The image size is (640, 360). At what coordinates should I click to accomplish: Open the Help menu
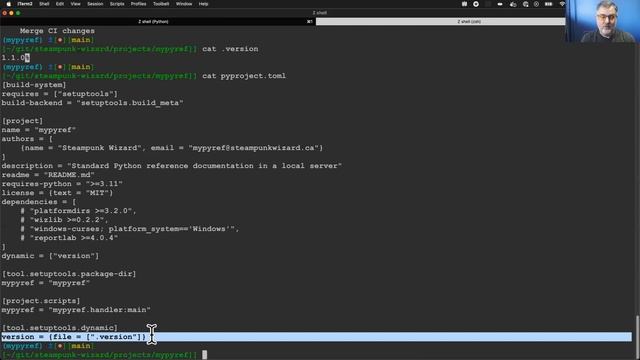click(x=203, y=4)
